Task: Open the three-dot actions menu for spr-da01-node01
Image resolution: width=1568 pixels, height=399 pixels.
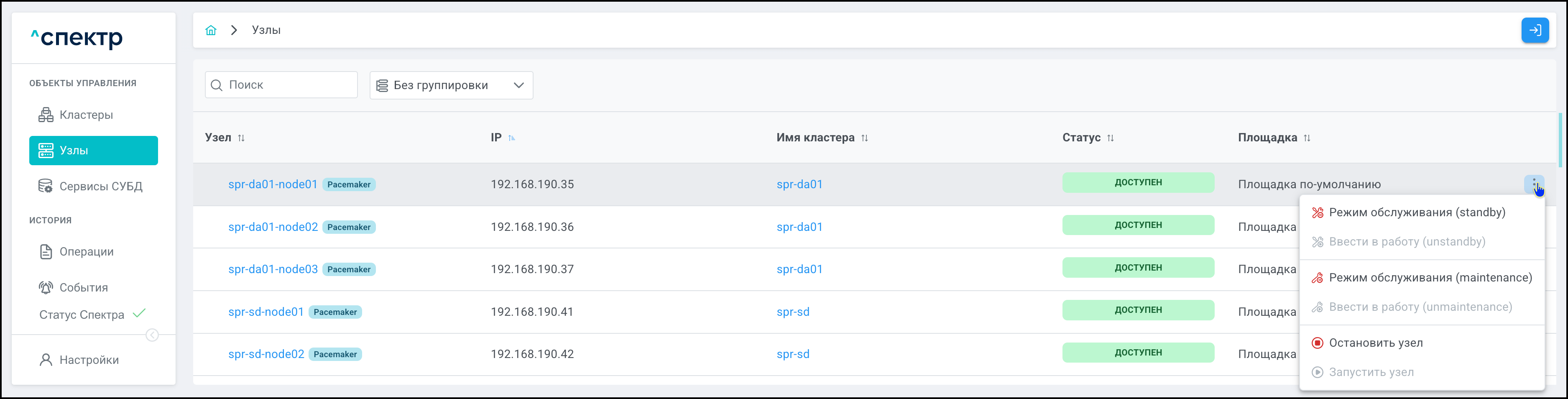Action: pos(1534,183)
